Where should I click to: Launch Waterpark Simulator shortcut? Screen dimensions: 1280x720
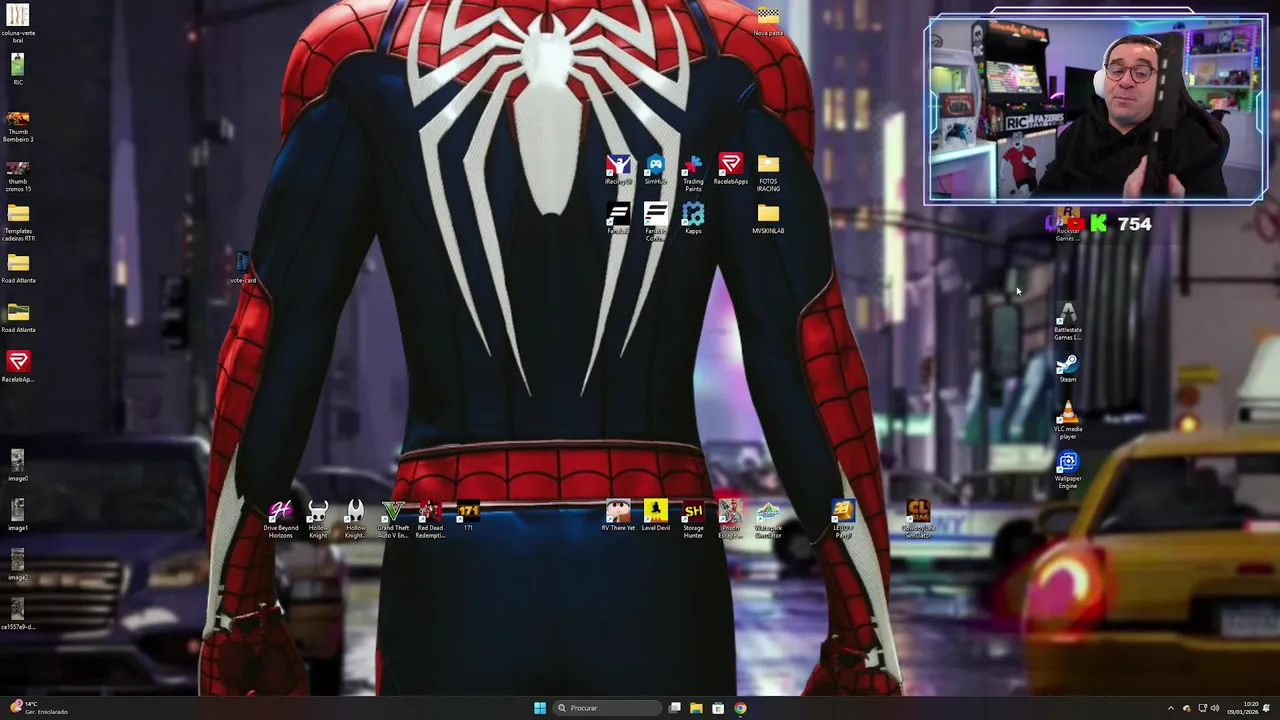pos(768,520)
